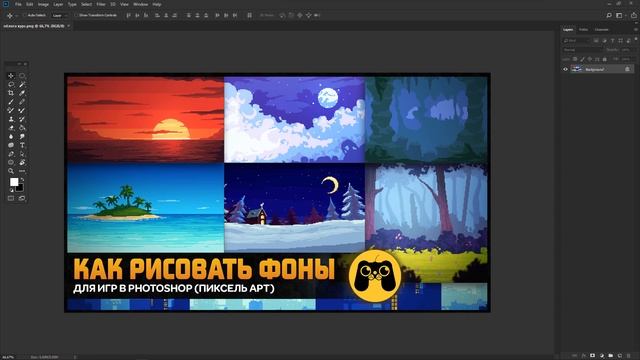Select the Zoom magnifier tool
Image resolution: width=640 pixels, height=360 pixels.
coord(11,171)
